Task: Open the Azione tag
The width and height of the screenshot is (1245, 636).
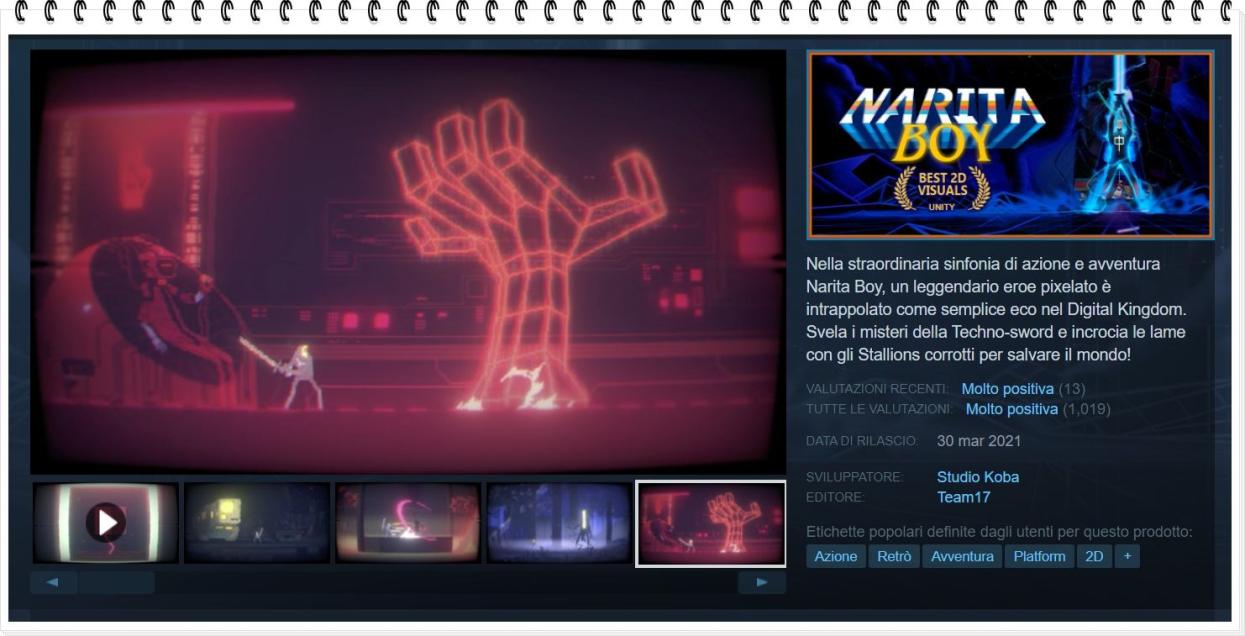Action: tap(835, 556)
